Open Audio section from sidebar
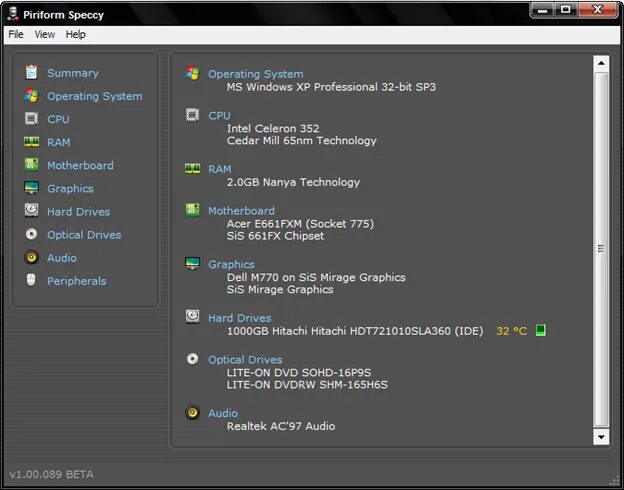 click(x=62, y=258)
